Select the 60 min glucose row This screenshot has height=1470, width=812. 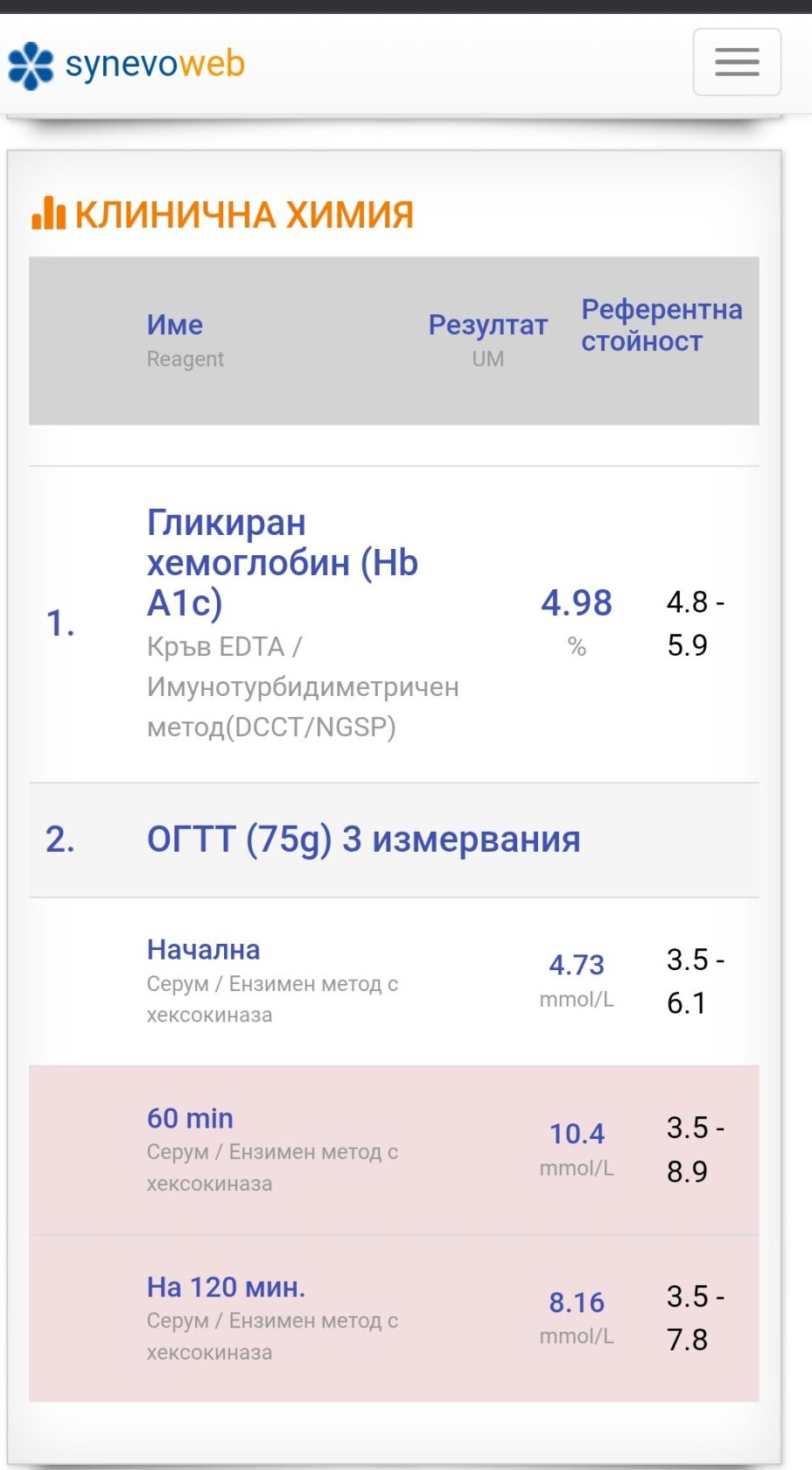[190, 1118]
